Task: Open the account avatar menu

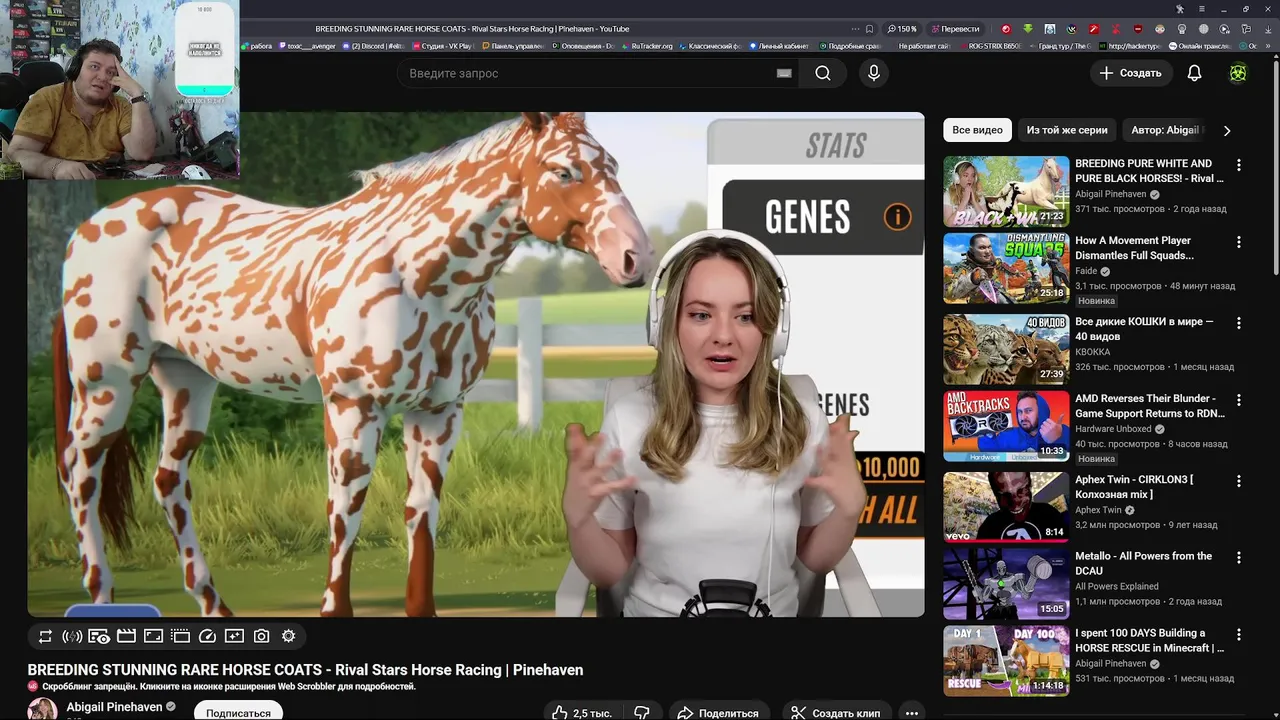Action: coord(1238,73)
